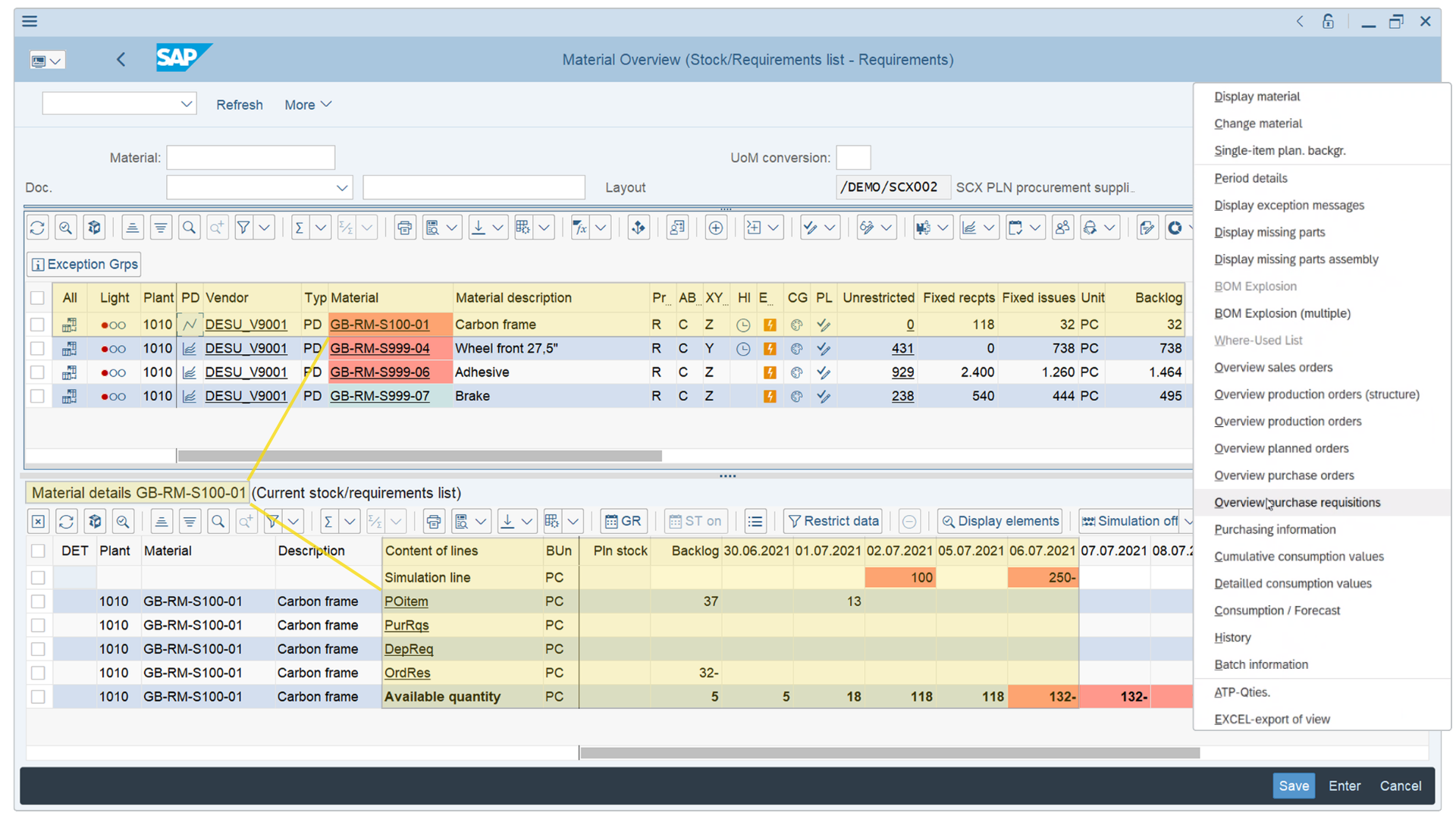Screen dimensions: 1456x819
Task: Click the Sum totals icon
Action: click(300, 227)
